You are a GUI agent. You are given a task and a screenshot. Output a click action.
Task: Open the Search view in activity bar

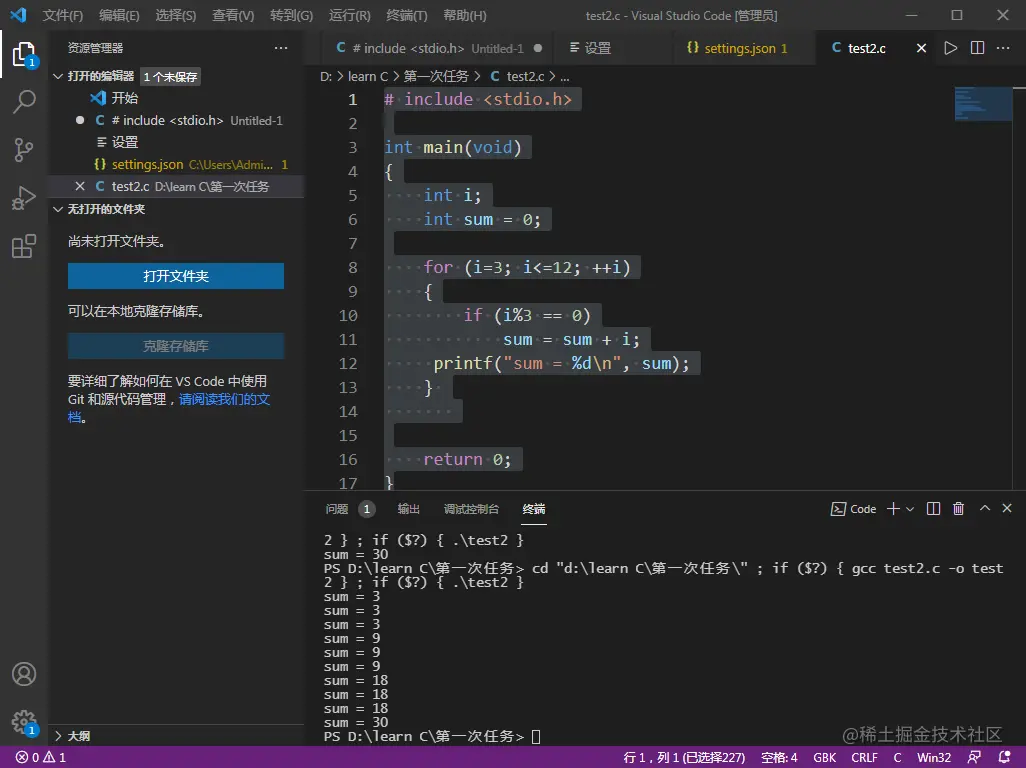click(24, 101)
